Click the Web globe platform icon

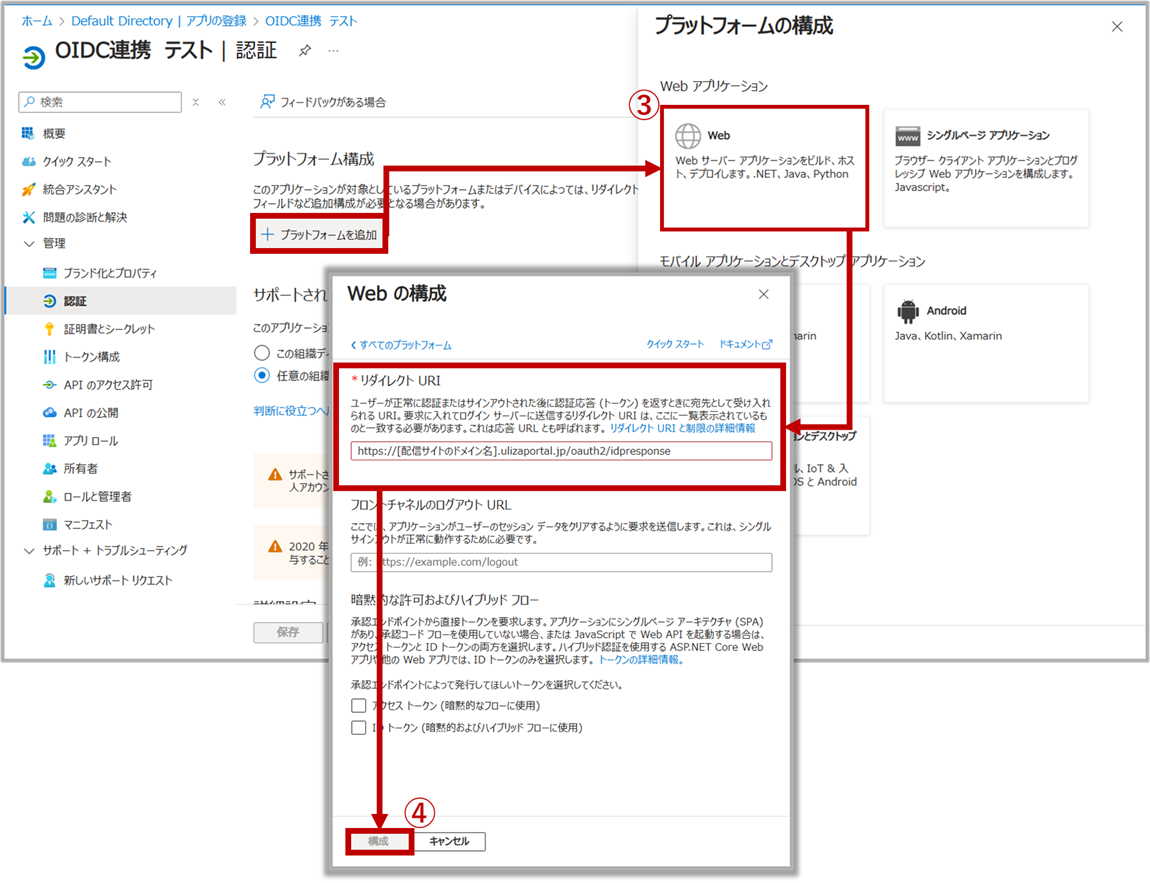coord(688,136)
